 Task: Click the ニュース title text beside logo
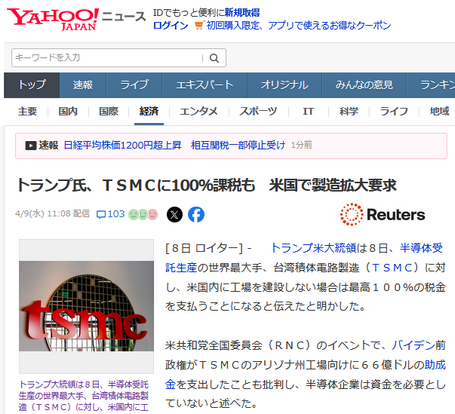(x=124, y=16)
